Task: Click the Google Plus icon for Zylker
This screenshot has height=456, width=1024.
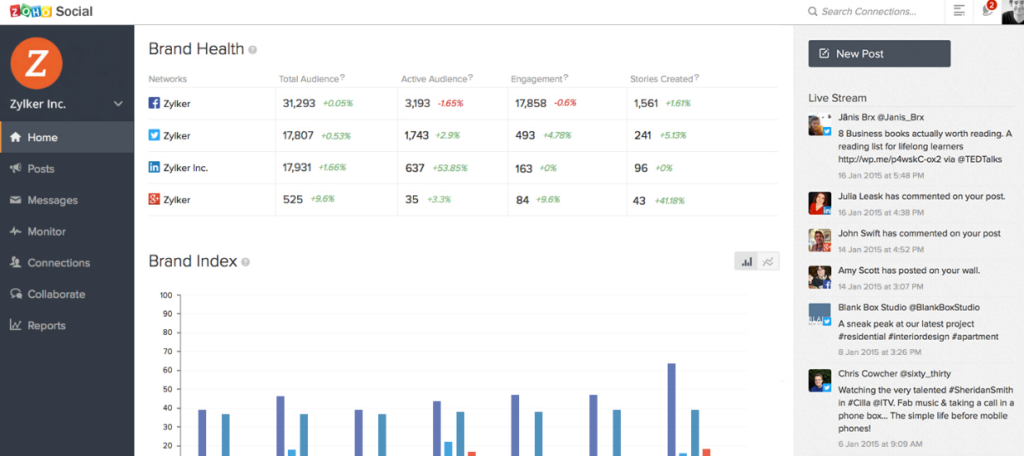Action: [x=154, y=199]
